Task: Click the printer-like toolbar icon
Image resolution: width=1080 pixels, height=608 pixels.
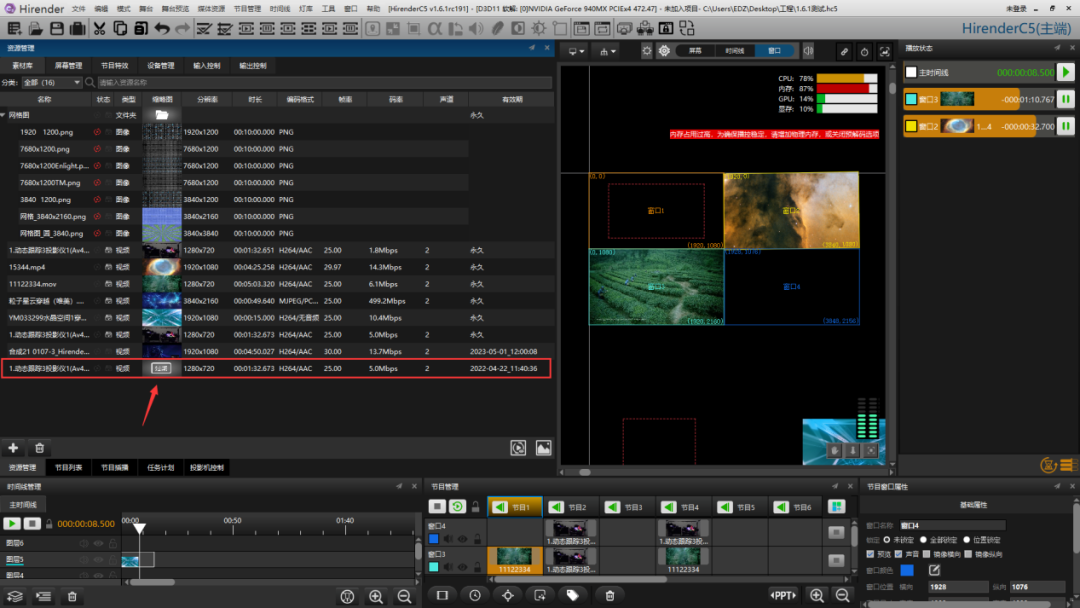Action: point(624,29)
